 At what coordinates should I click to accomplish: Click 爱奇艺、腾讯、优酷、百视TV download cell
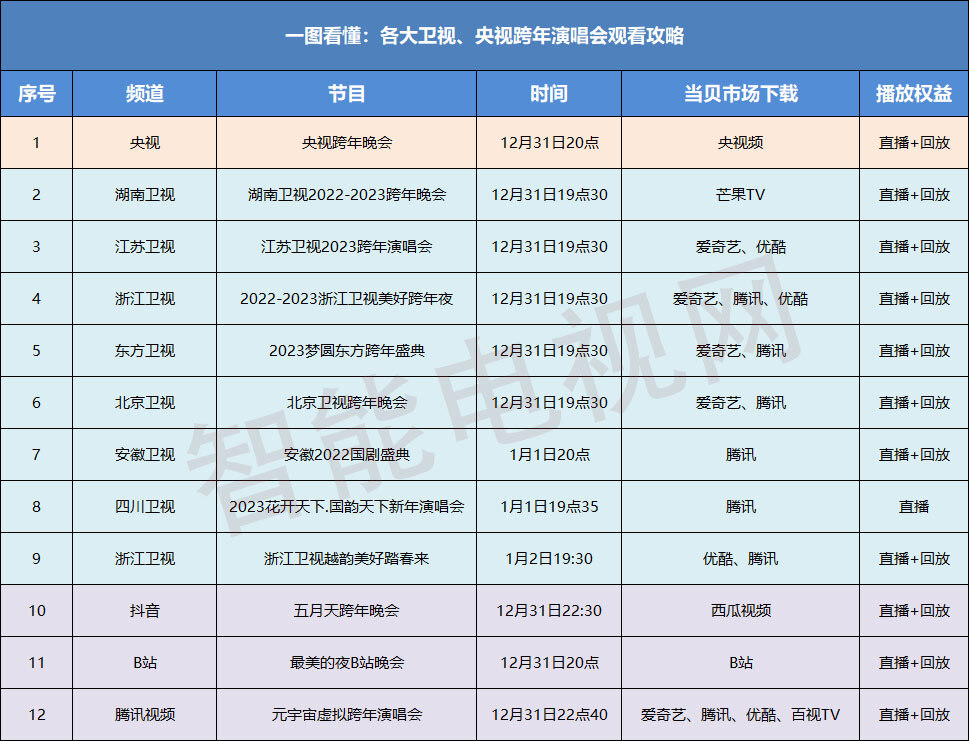click(x=740, y=714)
